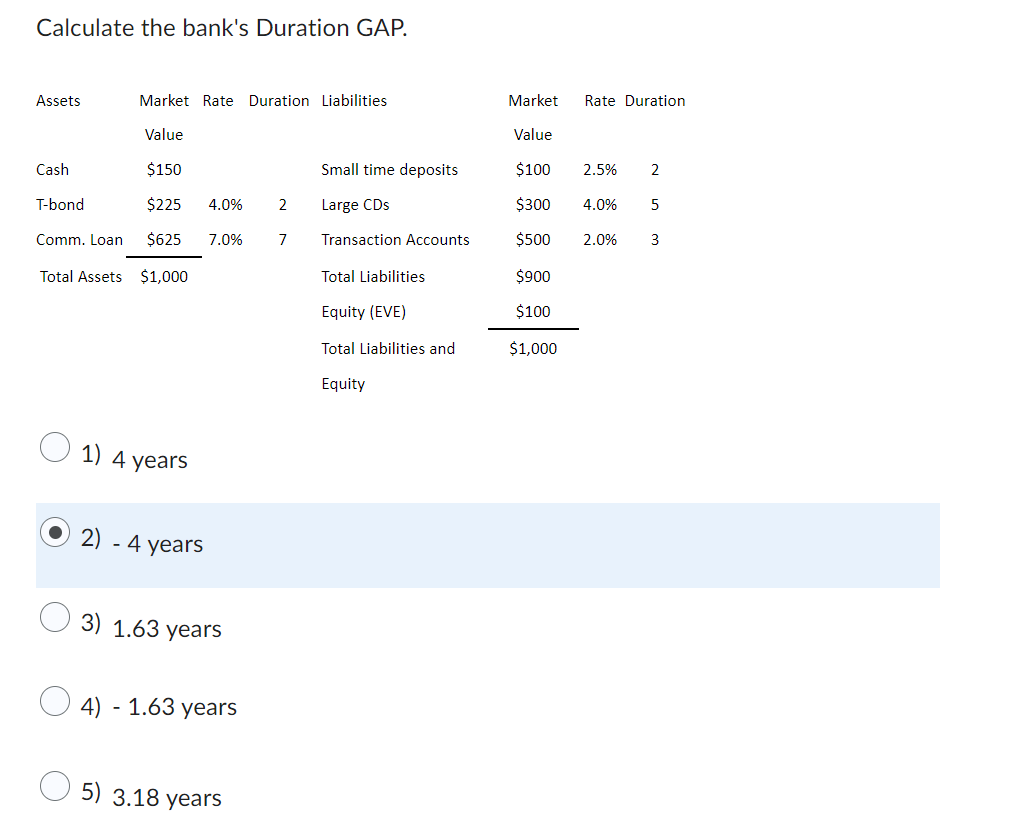Click the 'Assets' column header

coord(58,100)
